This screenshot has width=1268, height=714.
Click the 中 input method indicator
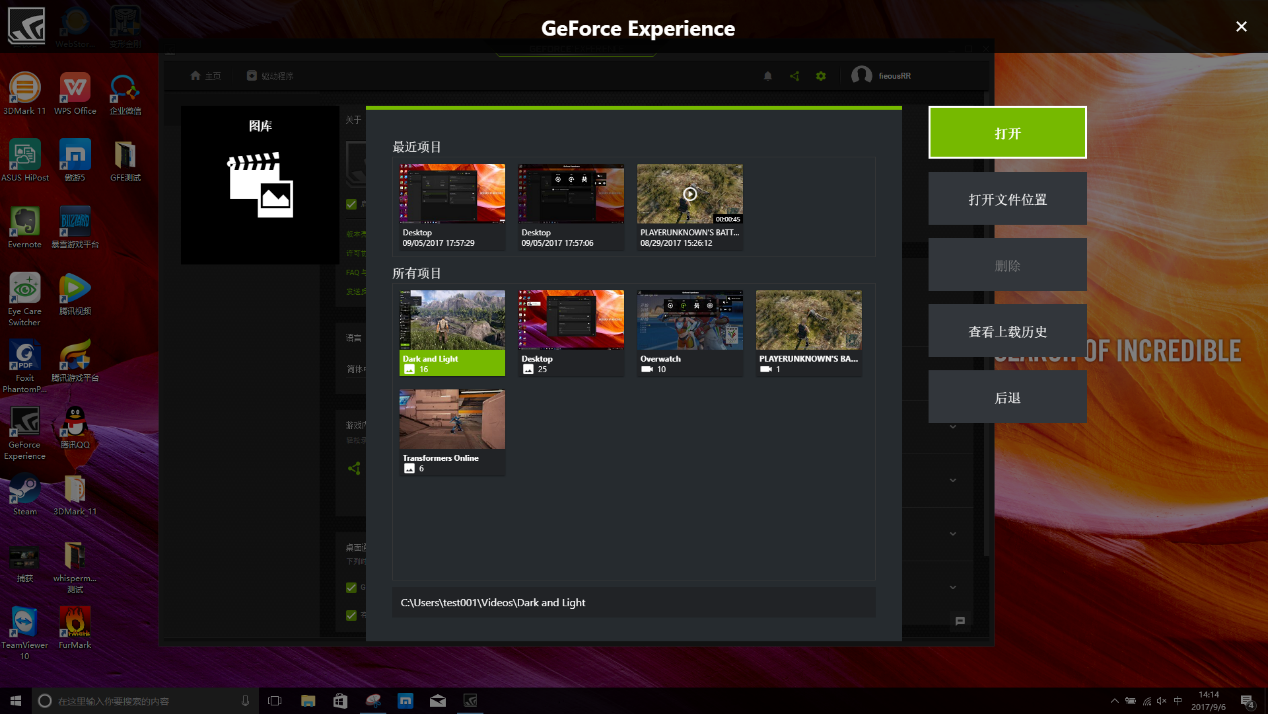(x=1177, y=701)
